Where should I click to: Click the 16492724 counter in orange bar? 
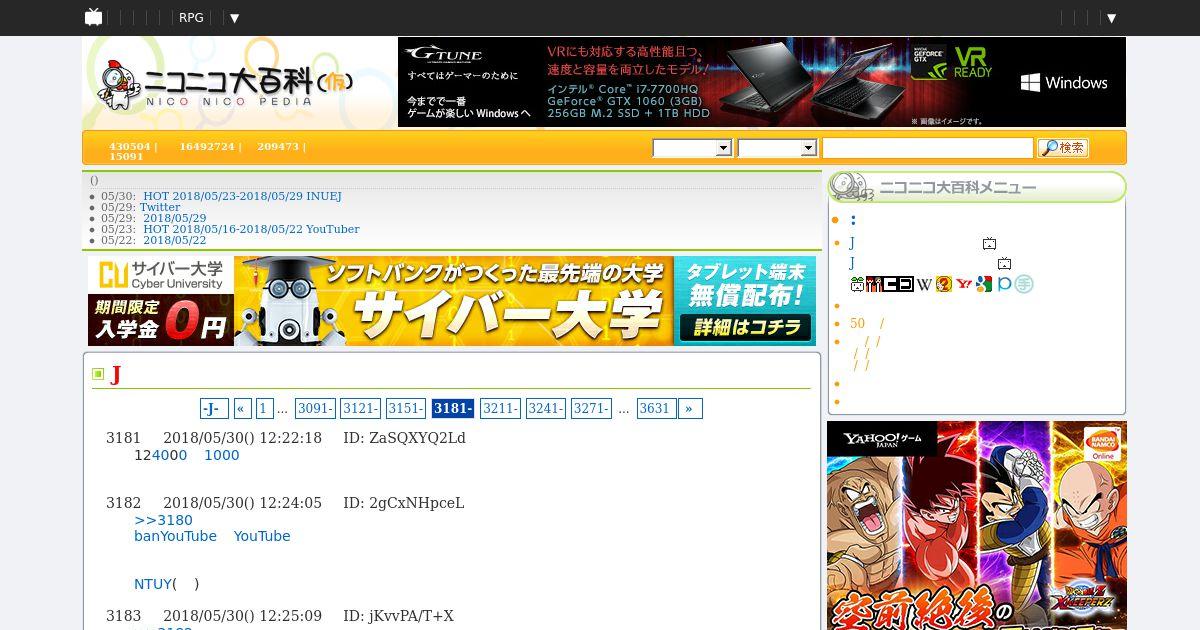pos(207,146)
